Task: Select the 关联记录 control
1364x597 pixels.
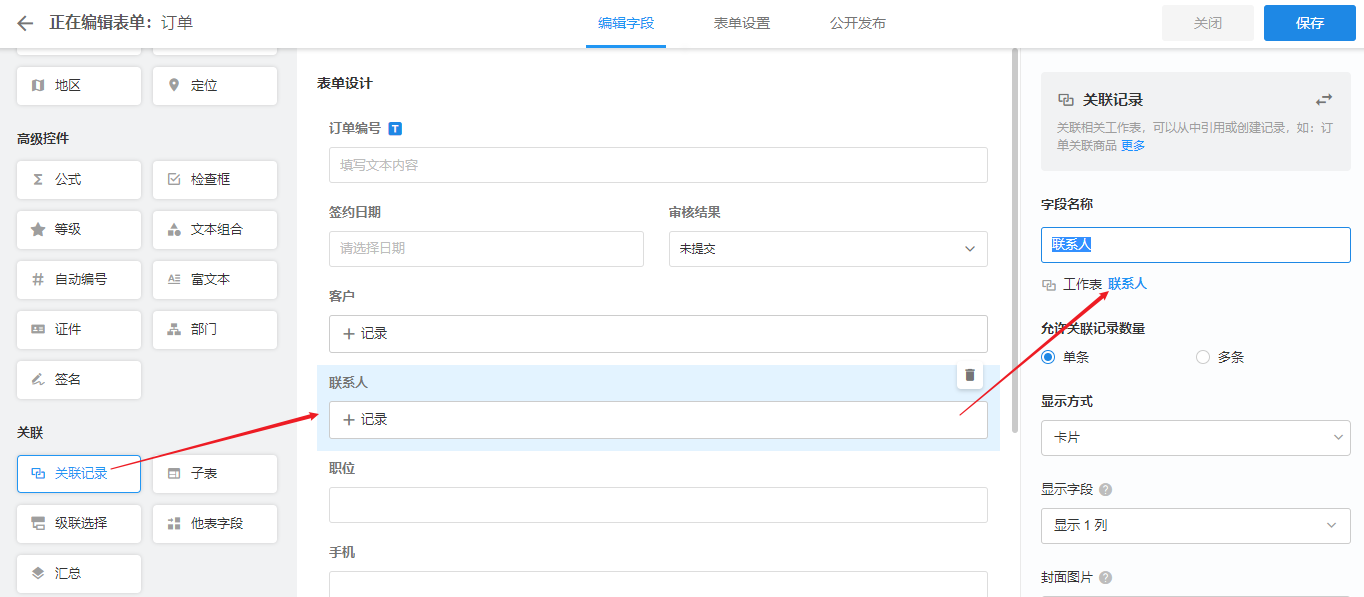Action: (79, 474)
